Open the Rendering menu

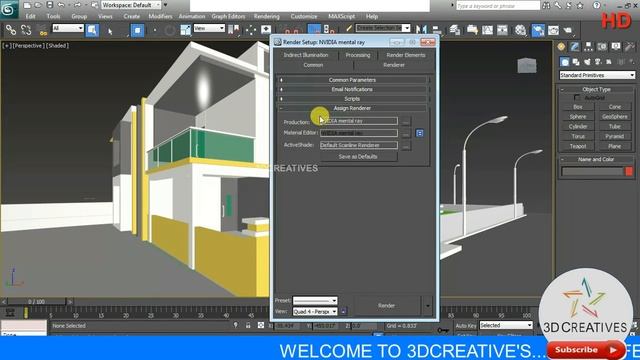tap(267, 16)
